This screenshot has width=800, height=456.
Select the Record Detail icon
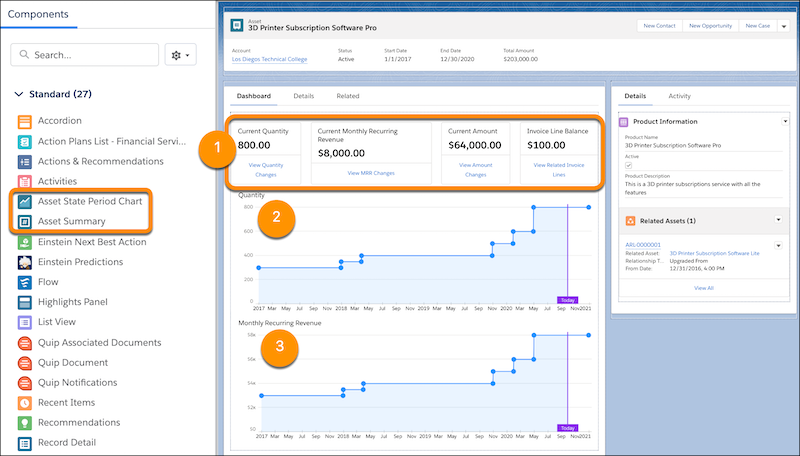(x=24, y=443)
